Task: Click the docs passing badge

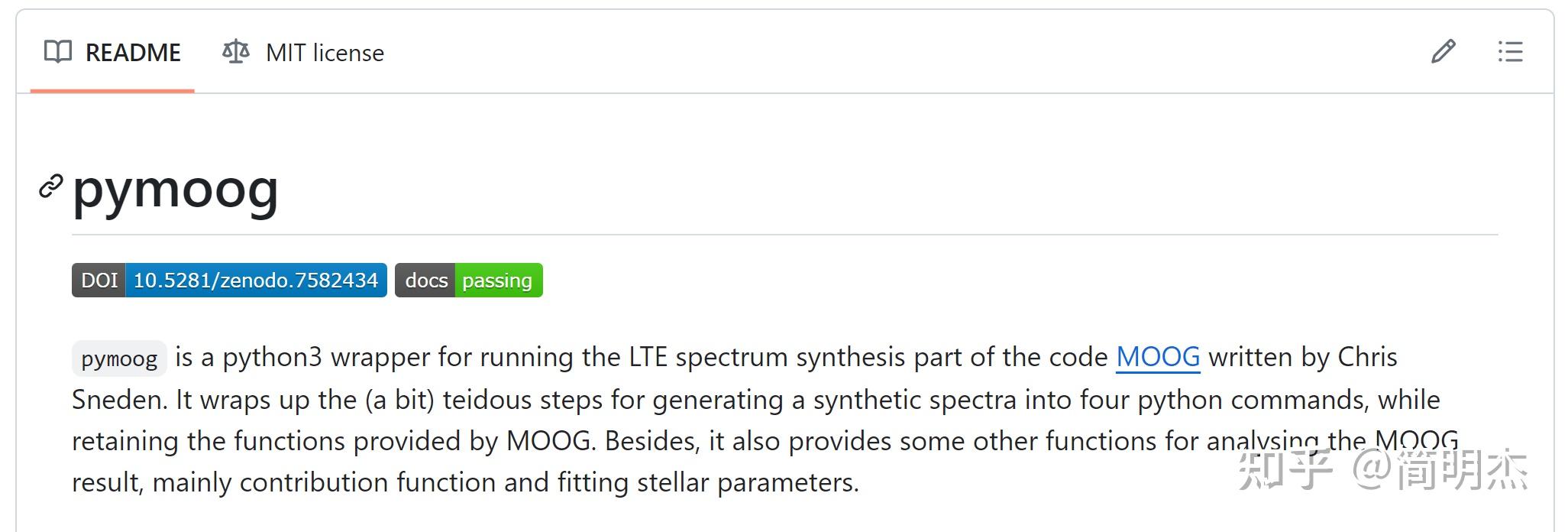Action: coord(470,280)
